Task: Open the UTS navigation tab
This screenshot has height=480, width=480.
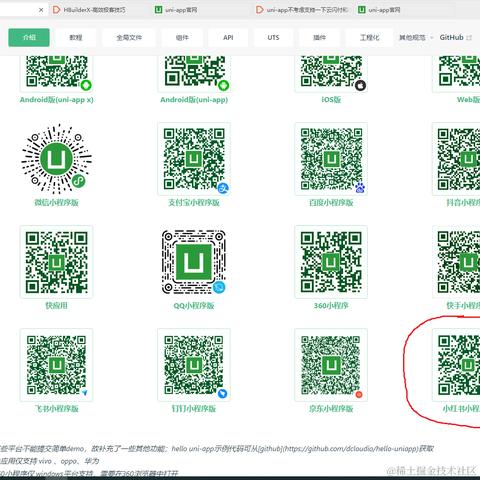Action: tap(273, 37)
